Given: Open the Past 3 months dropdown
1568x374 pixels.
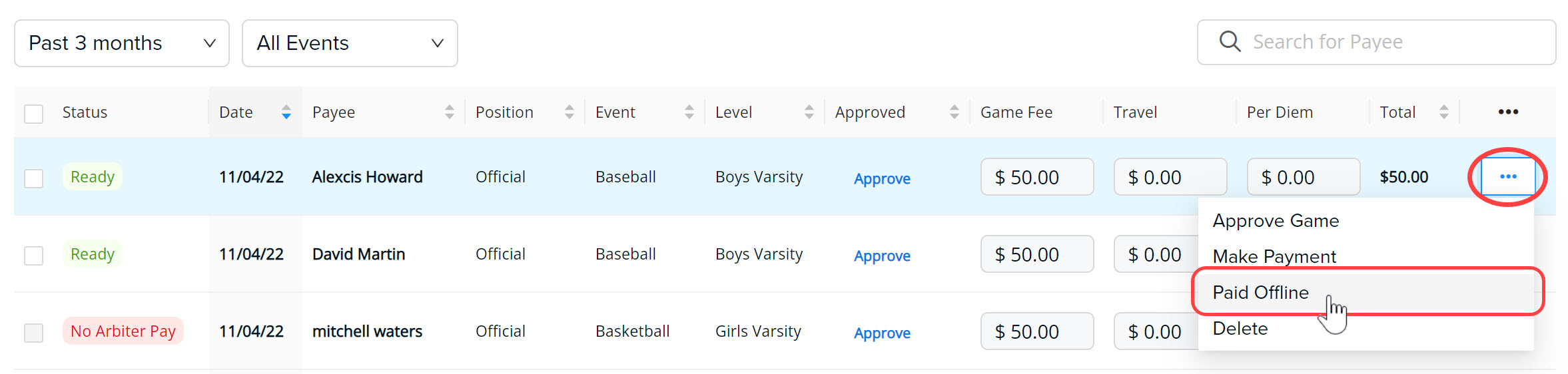Looking at the screenshot, I should [x=122, y=43].
